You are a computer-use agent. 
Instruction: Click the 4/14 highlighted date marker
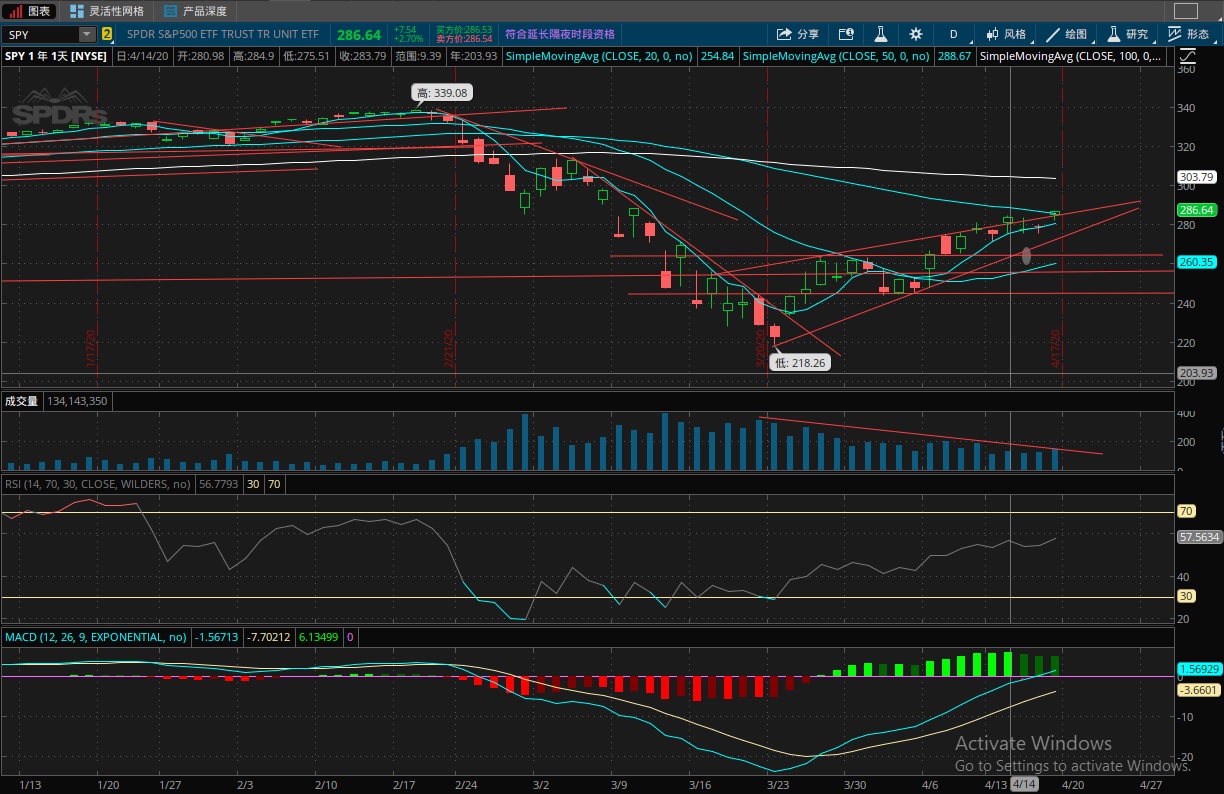pos(1025,785)
